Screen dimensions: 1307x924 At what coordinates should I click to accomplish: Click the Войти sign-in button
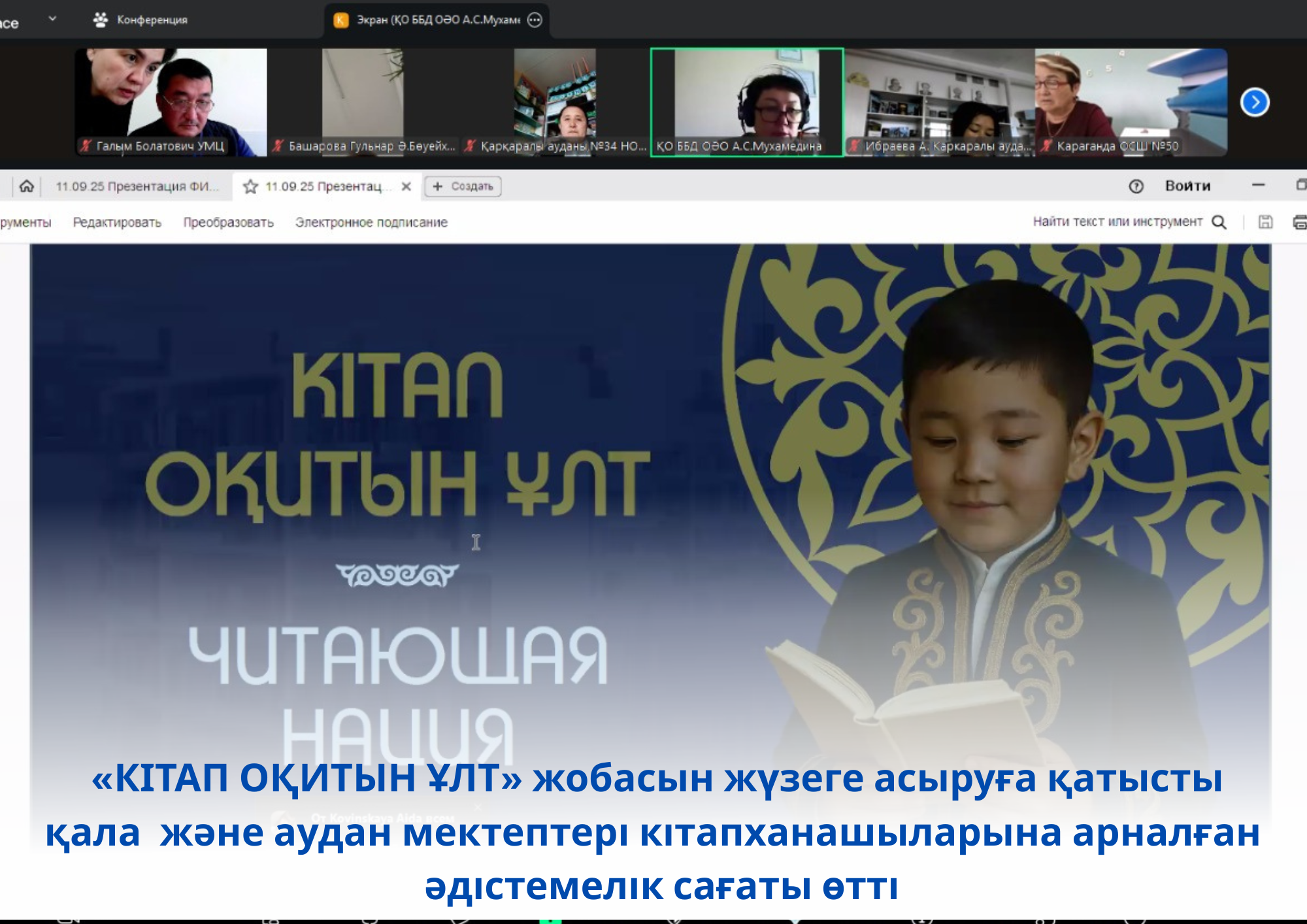point(1187,186)
